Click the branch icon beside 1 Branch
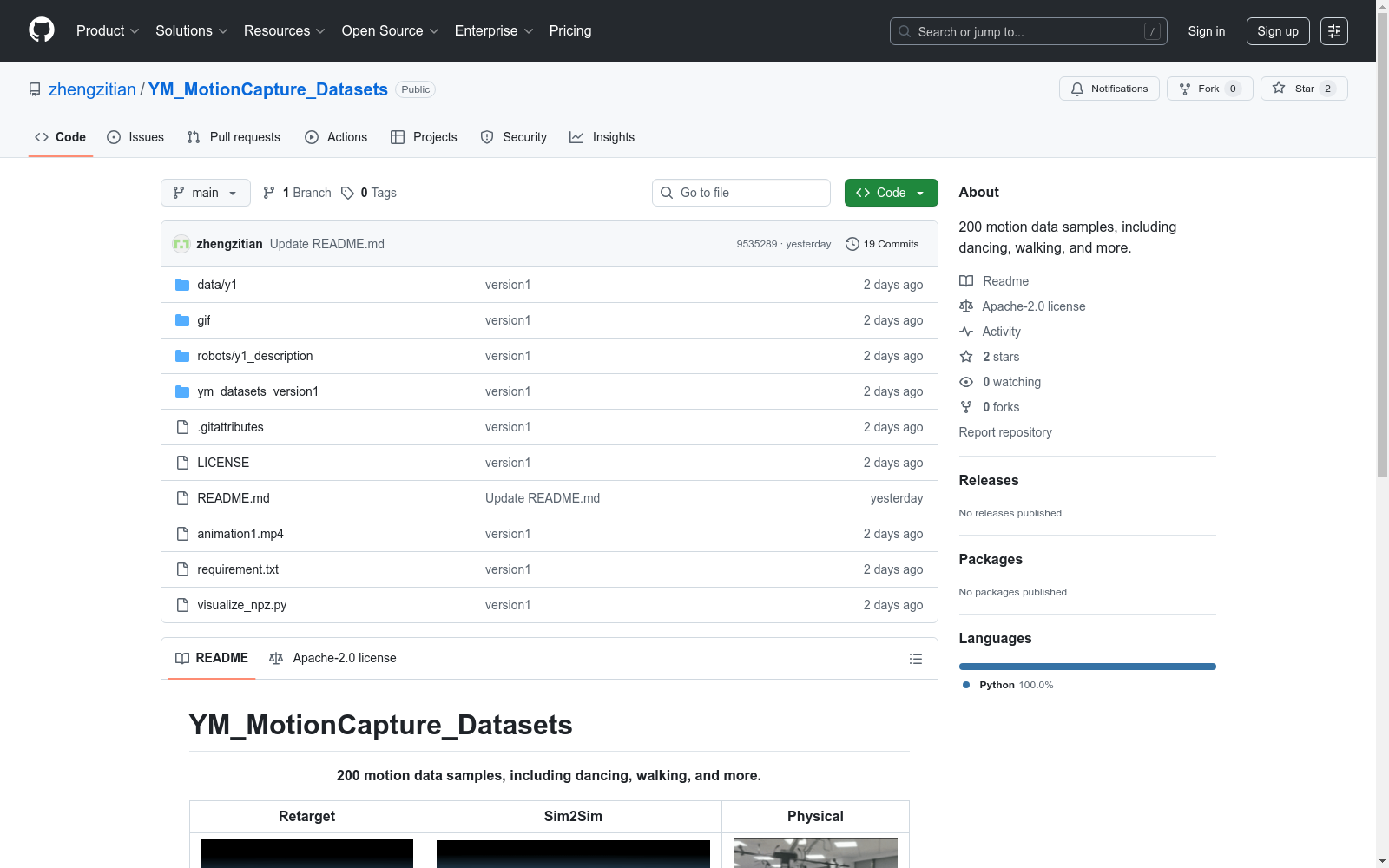Viewport: 1389px width, 868px height. 269,193
